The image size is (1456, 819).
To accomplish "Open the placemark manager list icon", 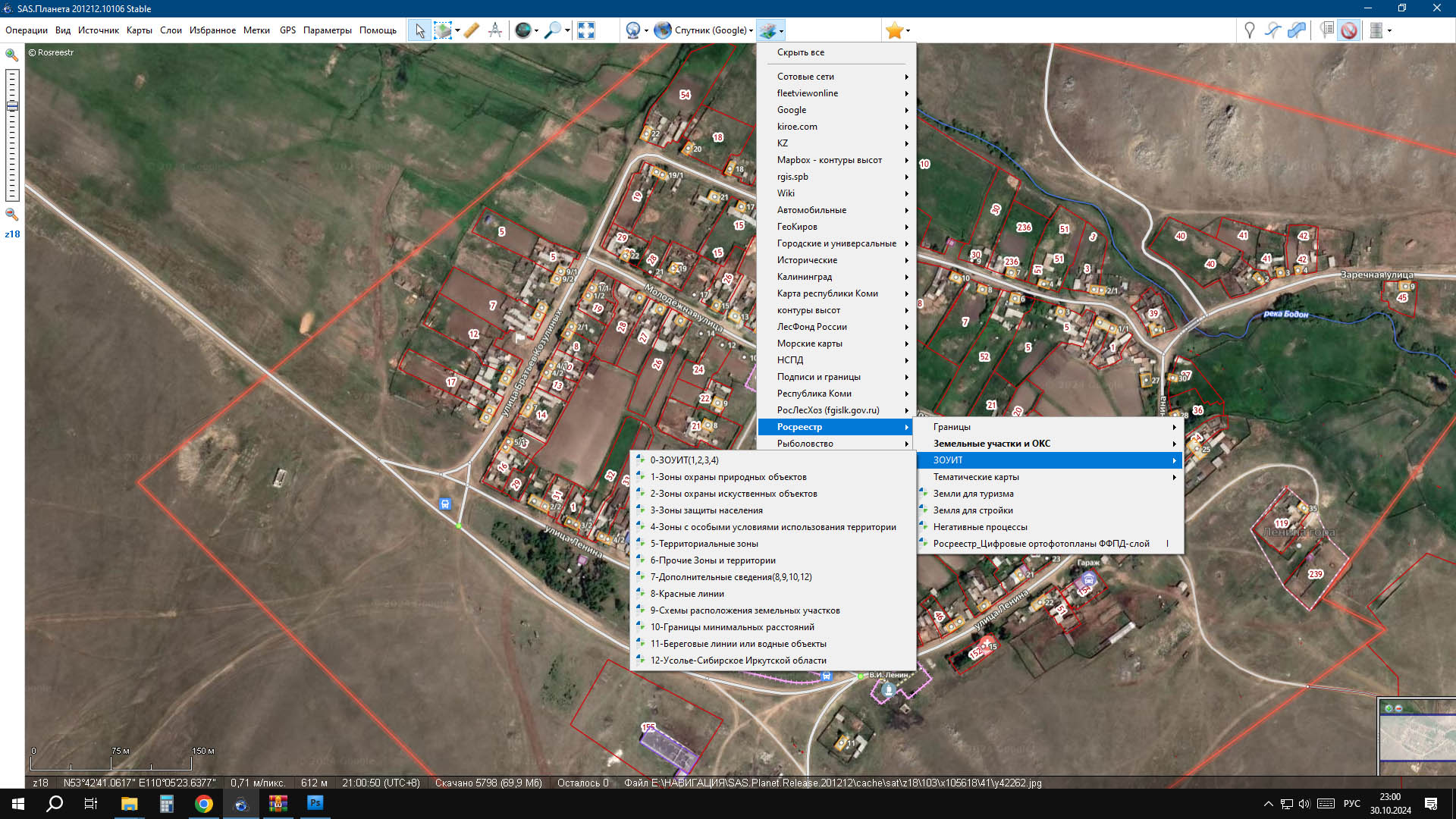I will pos(1326,30).
